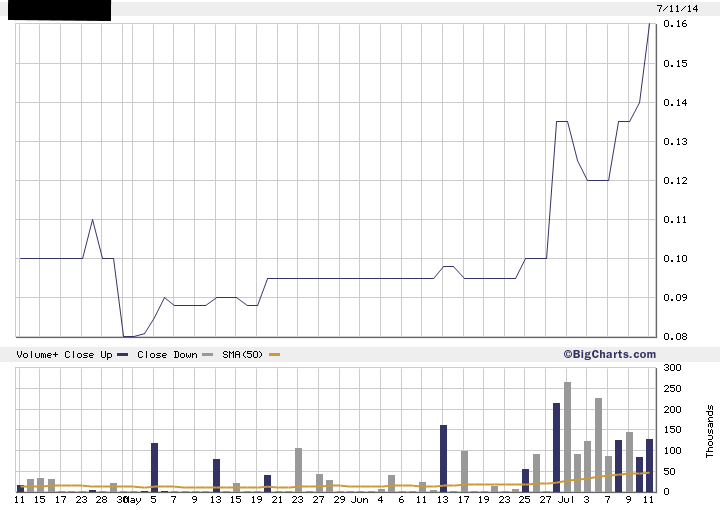
Task: Click the Volume+ legend text
Action: coord(37,355)
